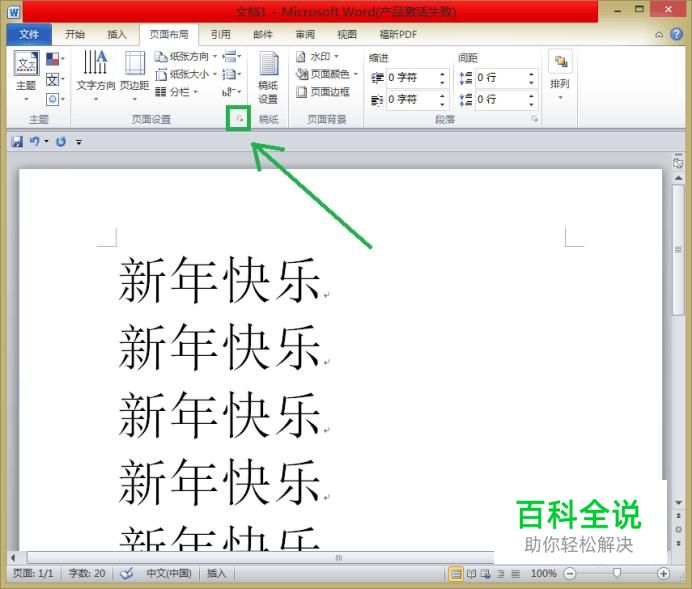This screenshot has width=692, height=589.
Task: Open Line Numbers dropdown icon
Action: 232,74
